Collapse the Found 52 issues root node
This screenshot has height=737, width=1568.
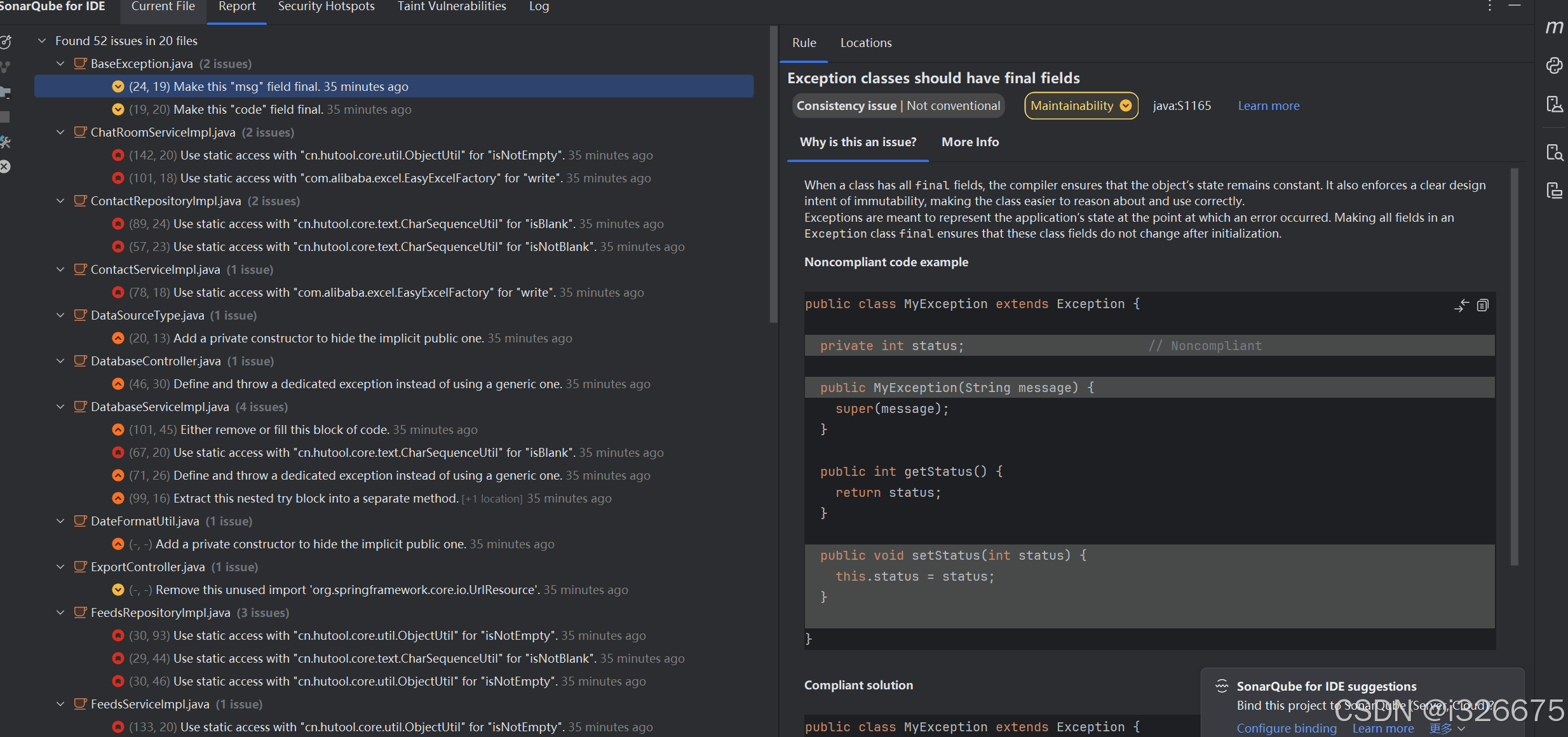pyautogui.click(x=42, y=41)
